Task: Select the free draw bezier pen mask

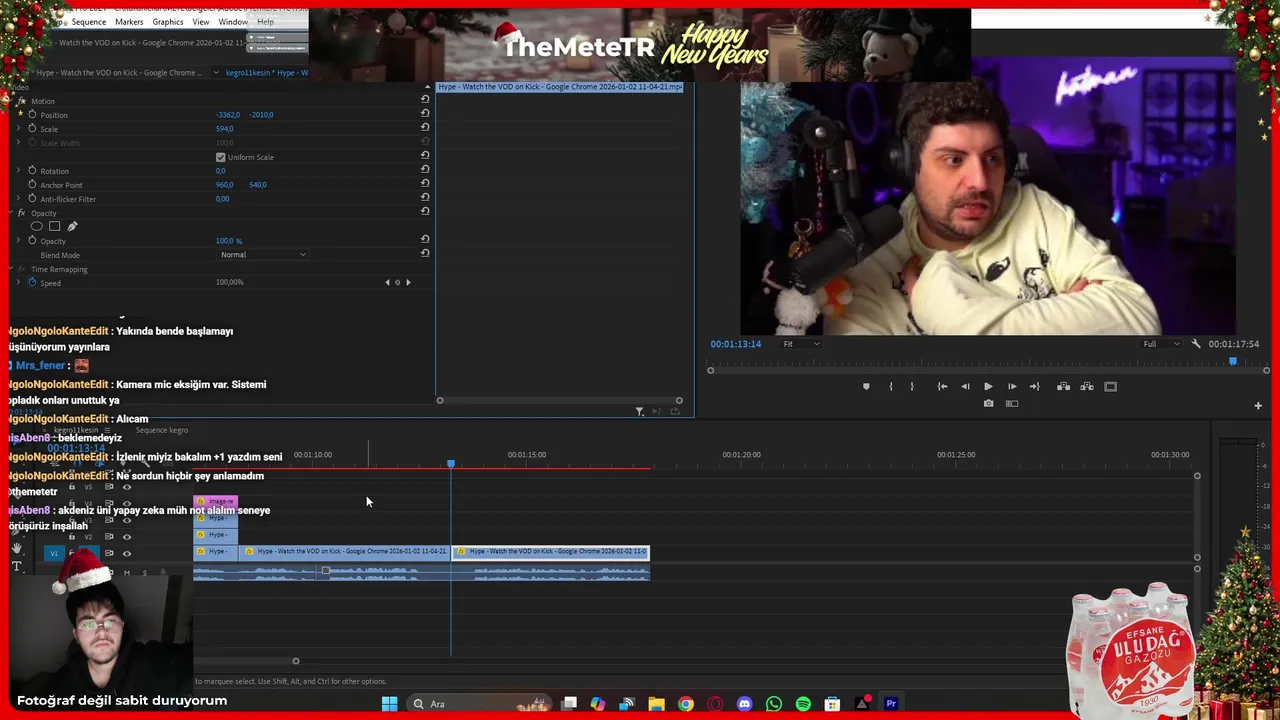Action: click(x=72, y=226)
